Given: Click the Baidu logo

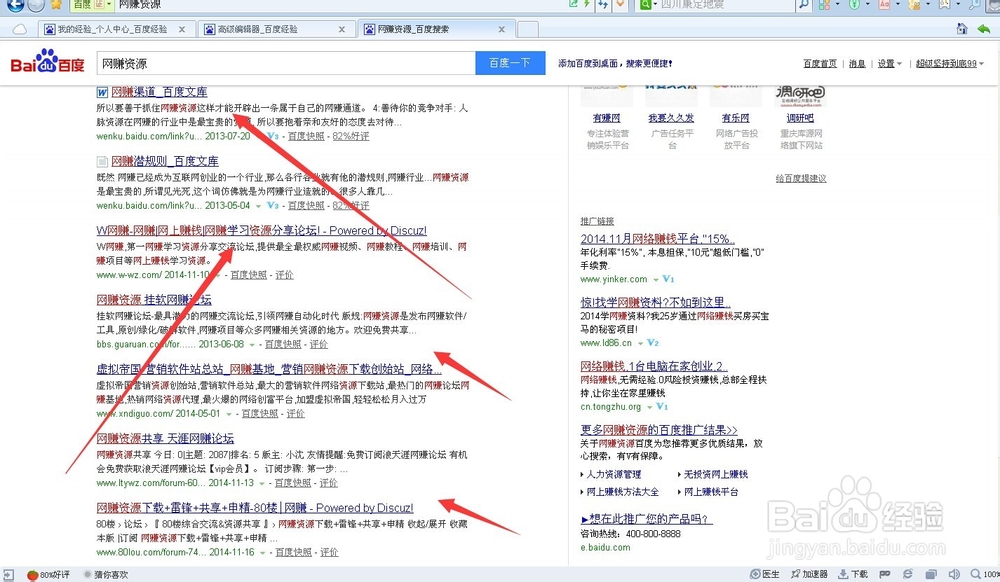Looking at the screenshot, I should pos(46,62).
